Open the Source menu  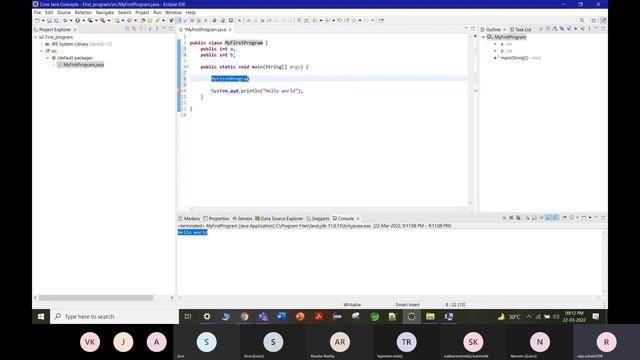coord(64,13)
